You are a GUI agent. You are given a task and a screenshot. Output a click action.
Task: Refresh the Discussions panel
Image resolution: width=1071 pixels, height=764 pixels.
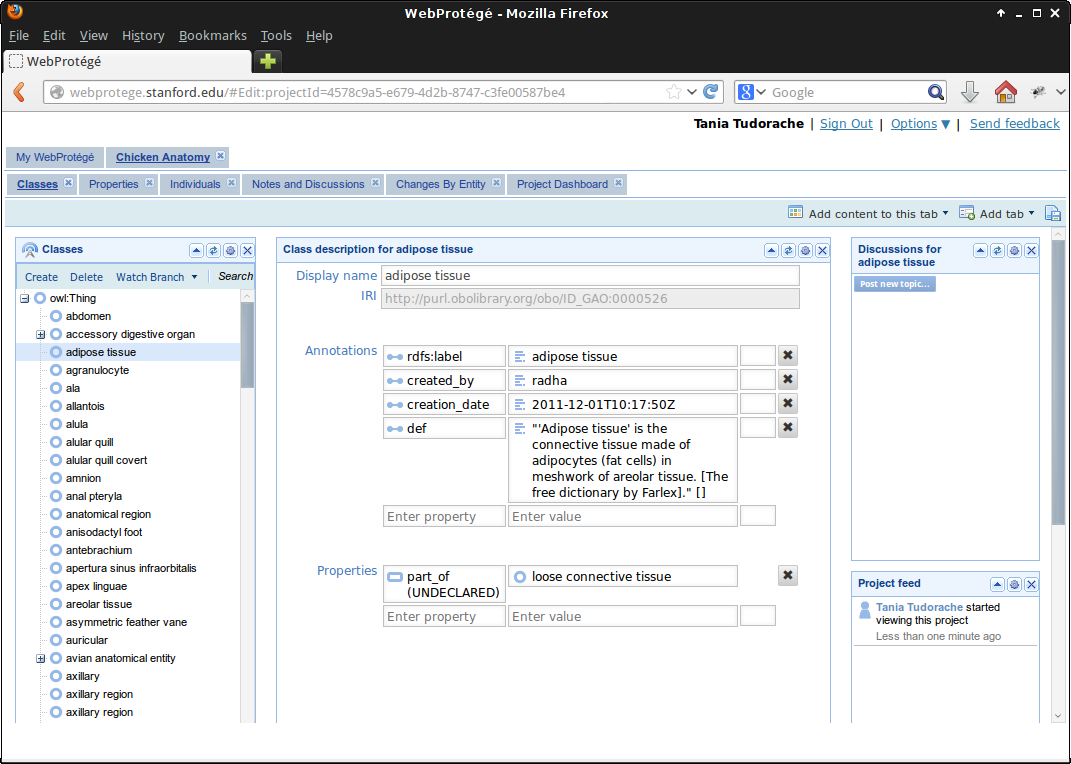tap(997, 251)
